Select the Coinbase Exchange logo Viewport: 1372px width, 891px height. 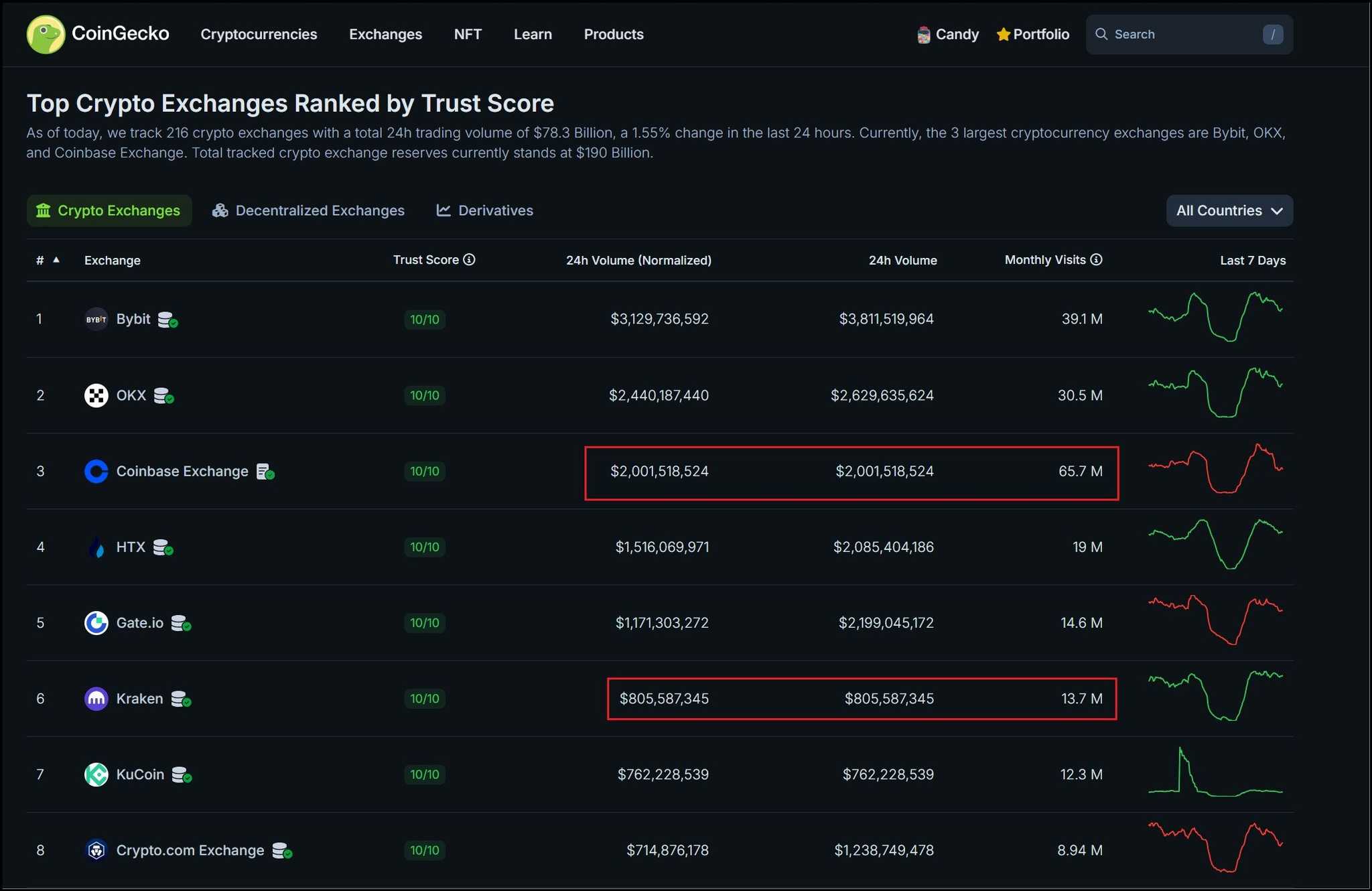(96, 471)
